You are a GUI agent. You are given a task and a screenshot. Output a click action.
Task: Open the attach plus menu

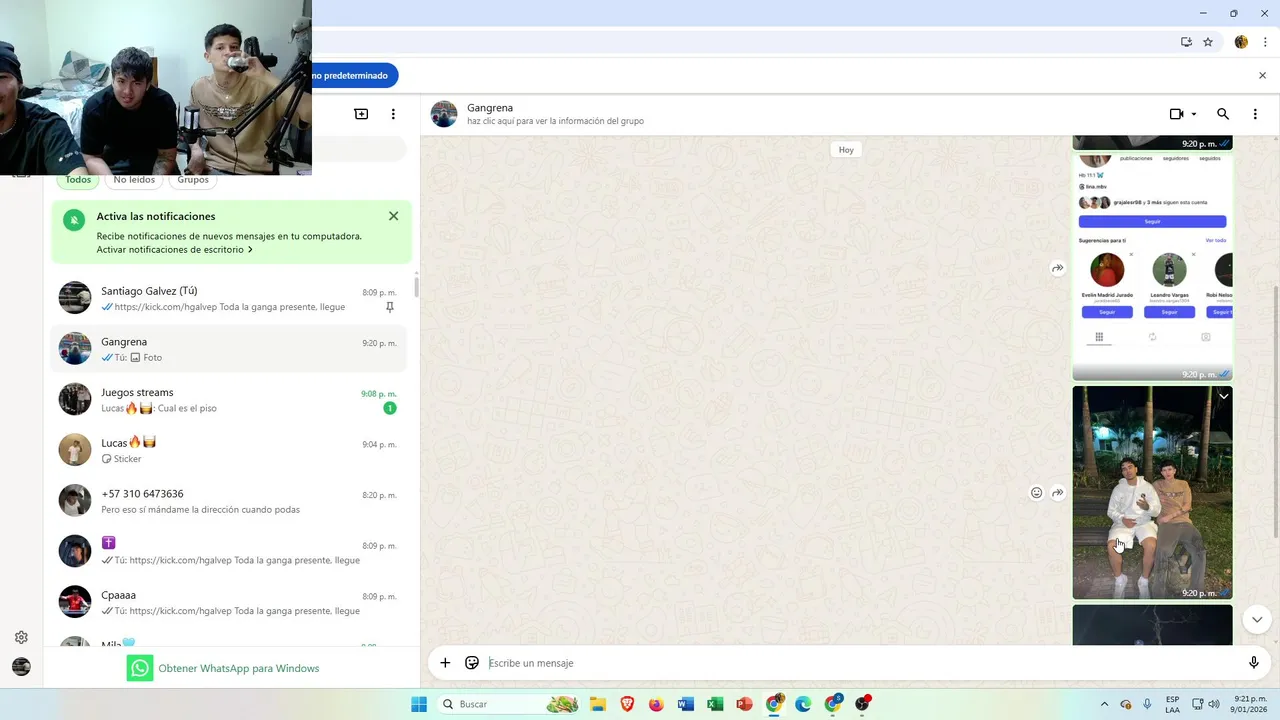pos(445,663)
